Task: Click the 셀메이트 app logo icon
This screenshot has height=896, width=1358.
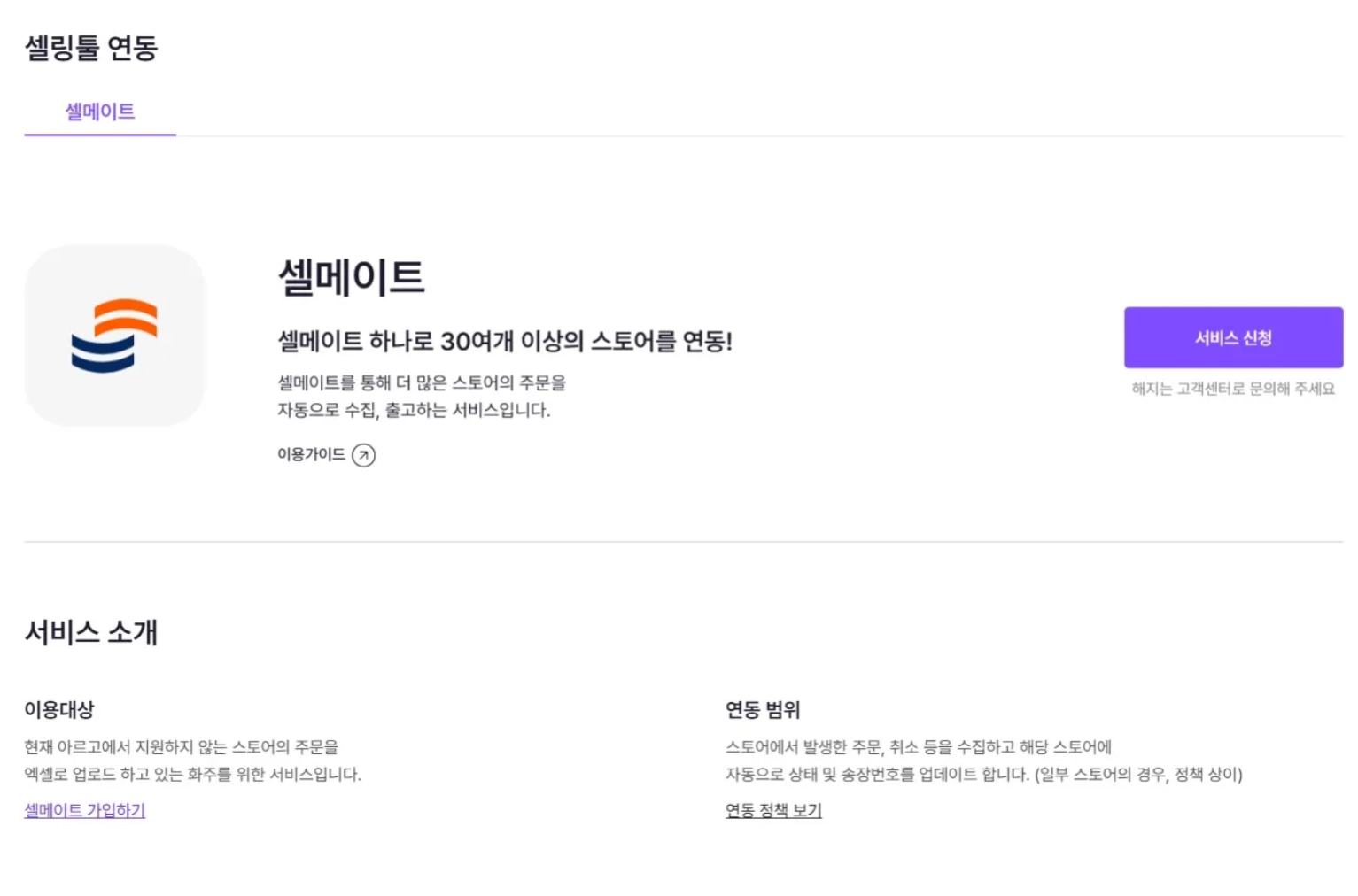Action: [115, 336]
